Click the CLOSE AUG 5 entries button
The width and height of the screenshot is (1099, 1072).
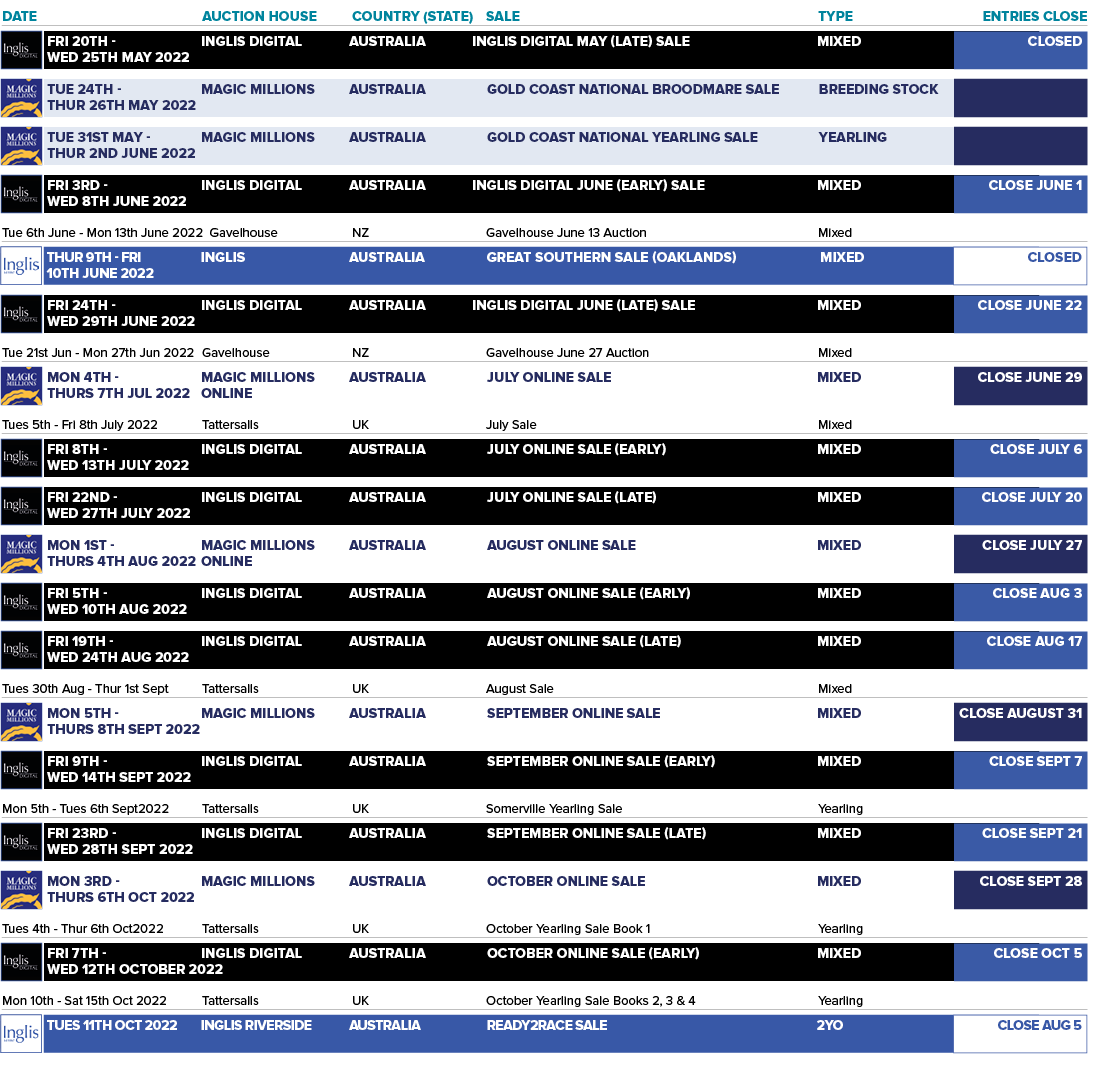point(1020,1034)
